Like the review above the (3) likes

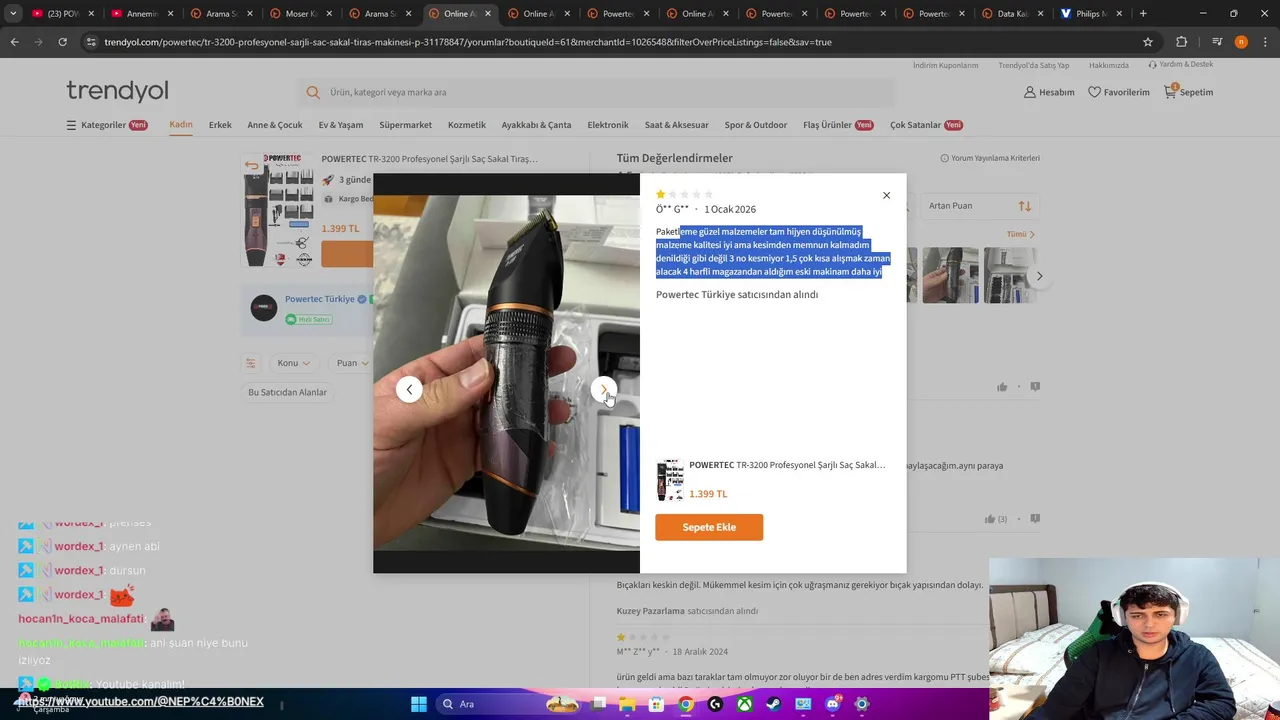tap(1002, 387)
